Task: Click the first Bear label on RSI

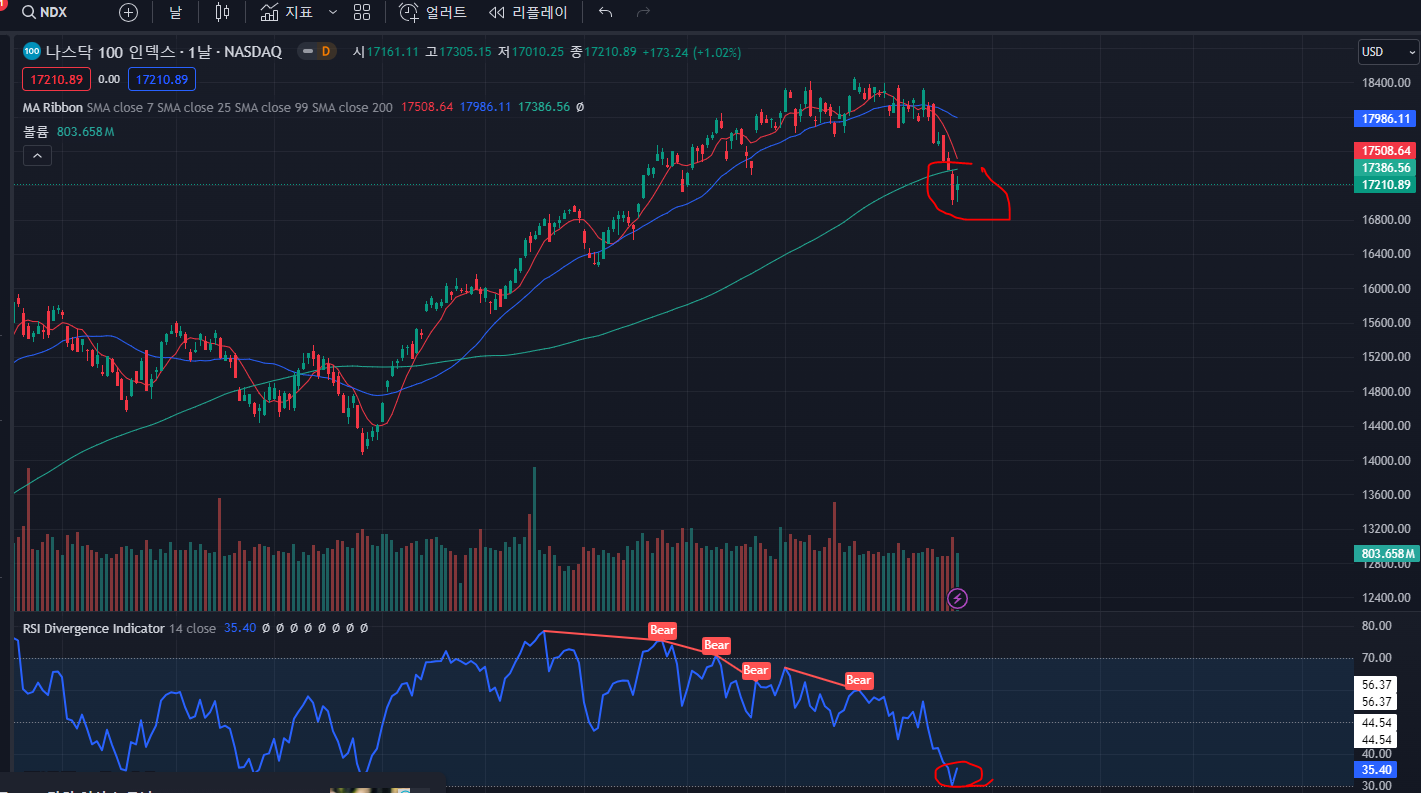Action: pos(662,630)
